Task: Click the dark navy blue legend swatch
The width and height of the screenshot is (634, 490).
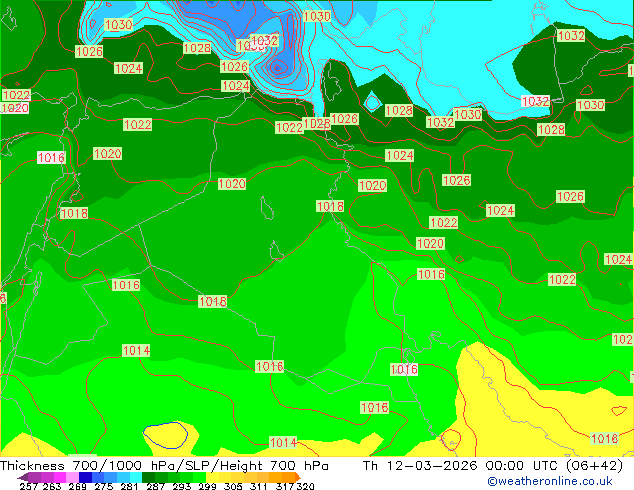Action: tap(85, 477)
